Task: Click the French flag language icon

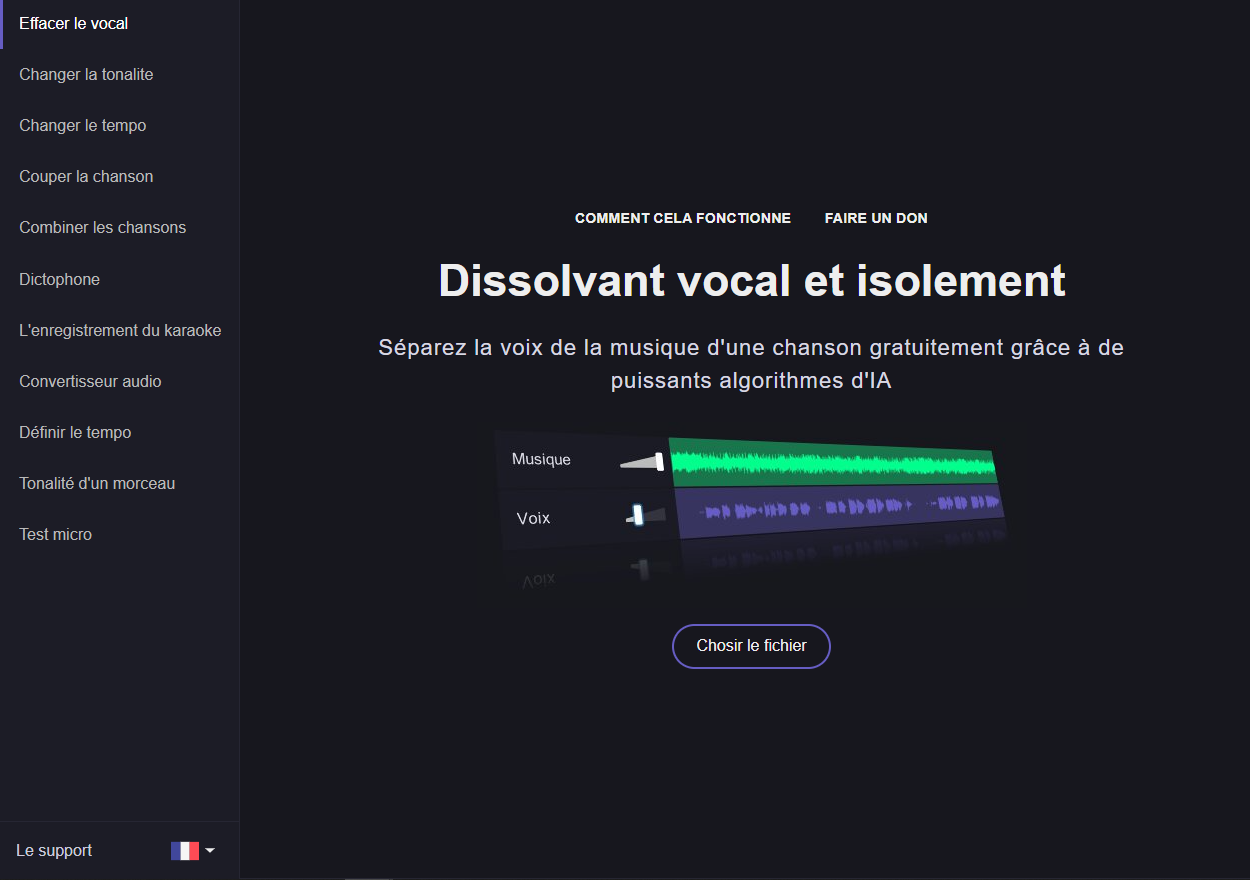Action: 185,851
